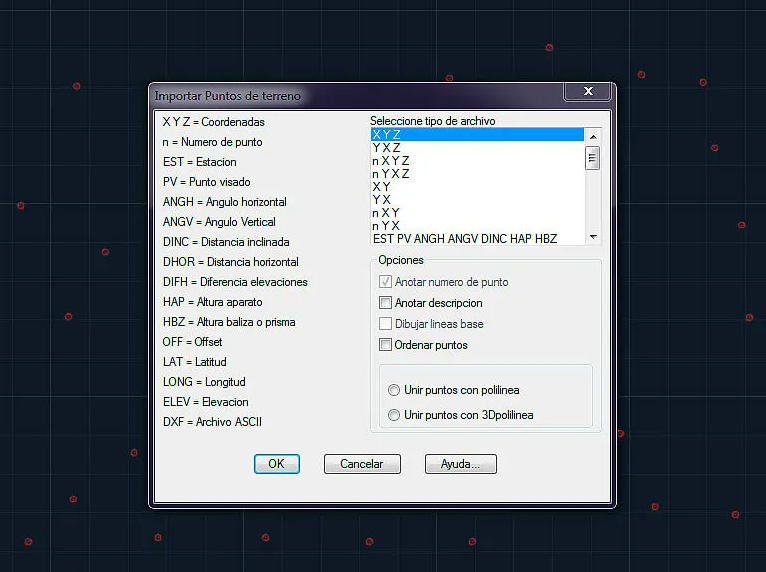
Task: Pick the n Y X Z list entry
Action: [x=477, y=173]
